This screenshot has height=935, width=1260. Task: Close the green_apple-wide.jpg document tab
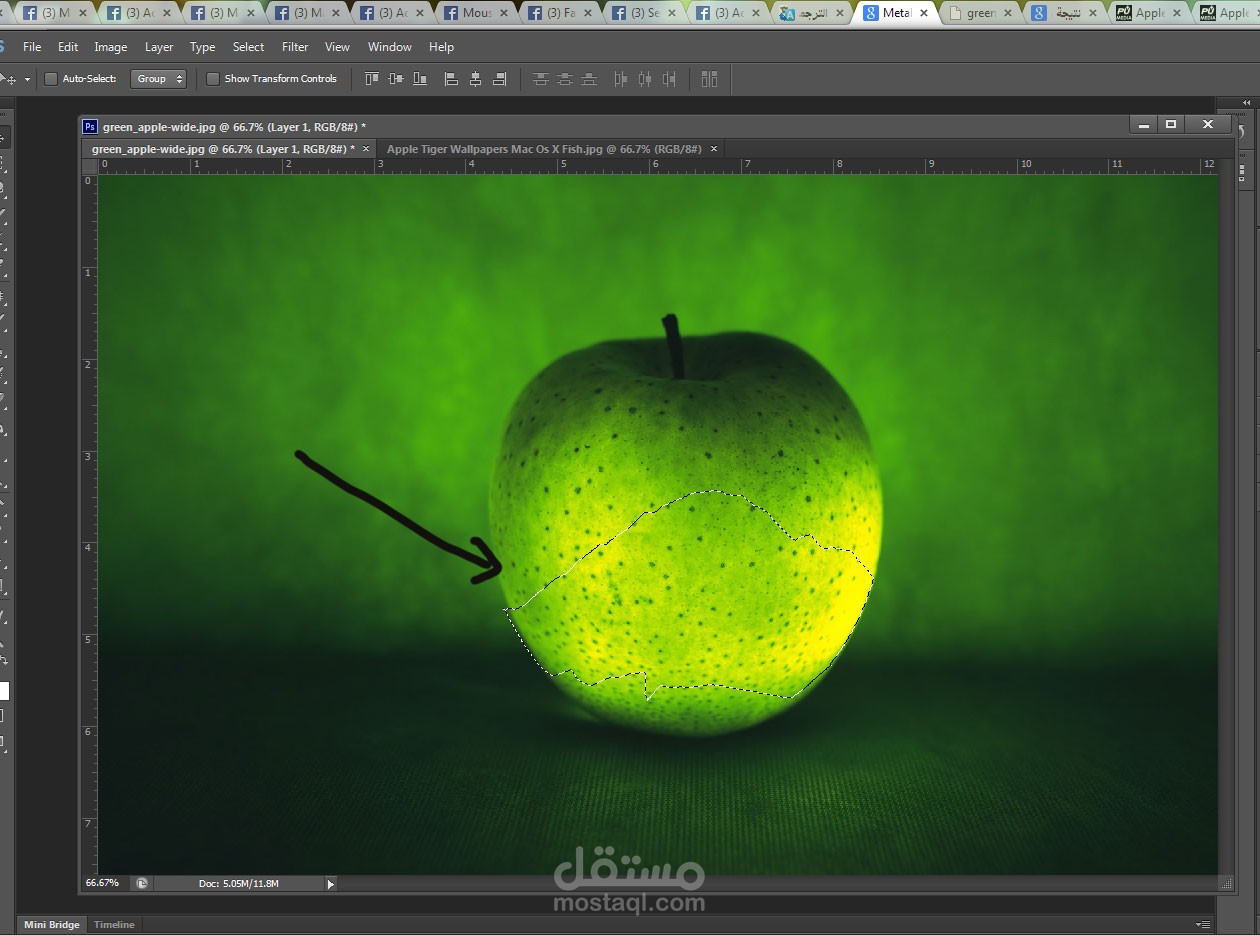tap(366, 149)
